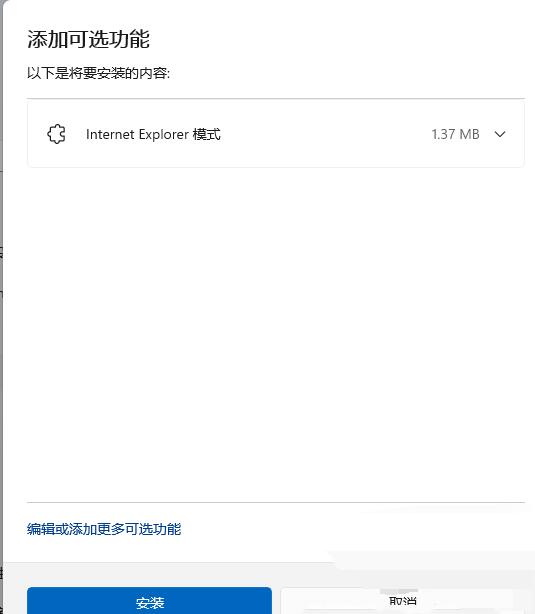The image size is (535, 614).
Task: Click the empty area below the feature card
Action: point(276,333)
